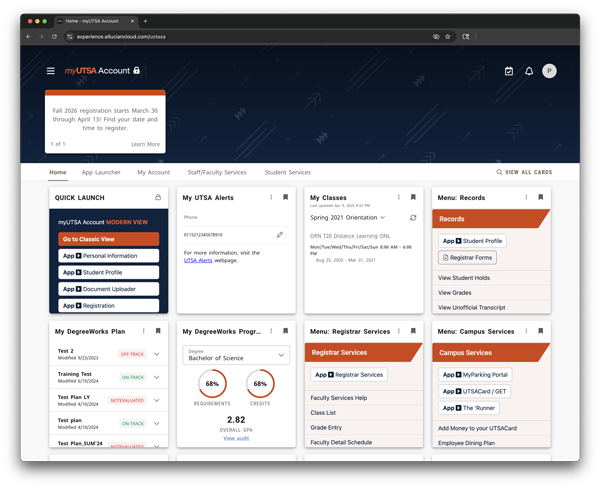The image size is (600, 488).
Task: Open the notifications bell
Action: pyautogui.click(x=529, y=71)
